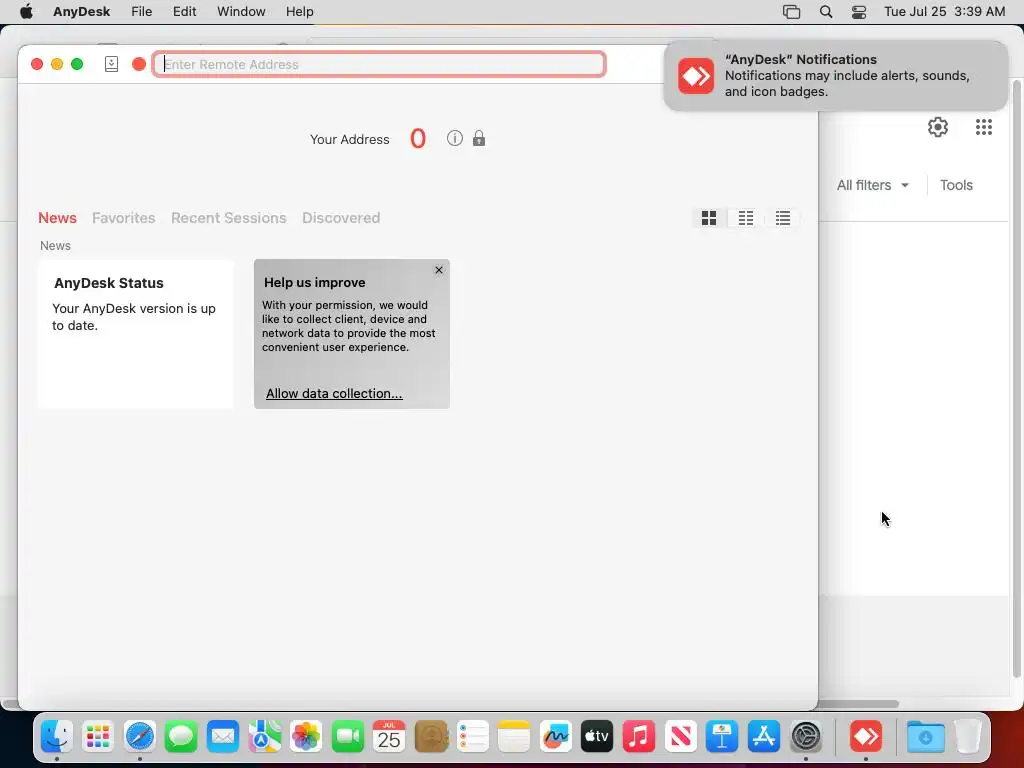Image resolution: width=1024 pixels, height=768 pixels.
Task: Open the Window menu
Action: point(241,12)
